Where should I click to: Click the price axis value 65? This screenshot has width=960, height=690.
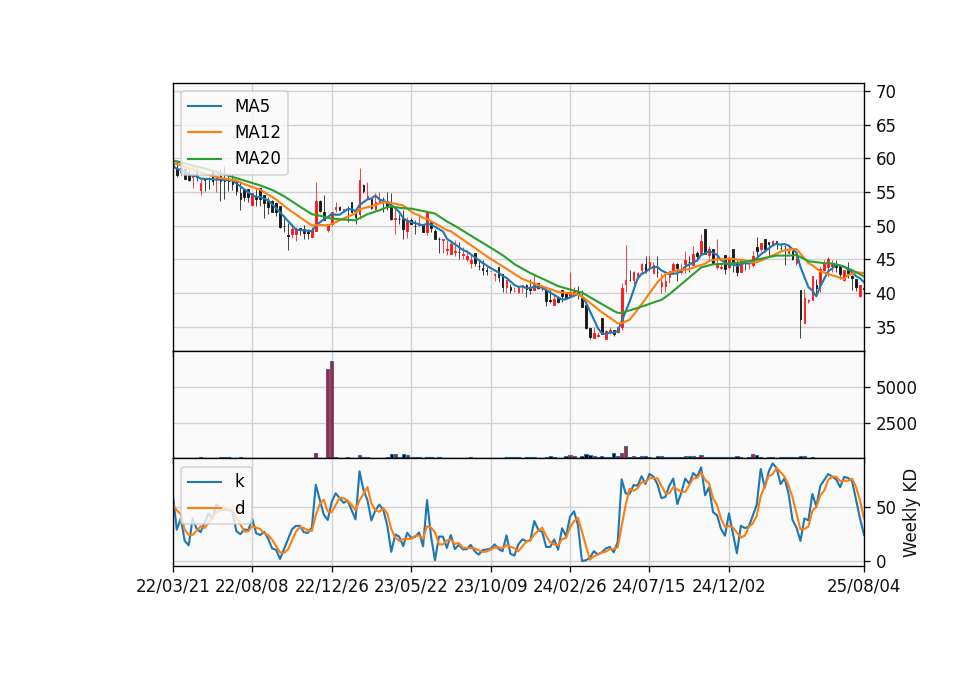pos(885,126)
